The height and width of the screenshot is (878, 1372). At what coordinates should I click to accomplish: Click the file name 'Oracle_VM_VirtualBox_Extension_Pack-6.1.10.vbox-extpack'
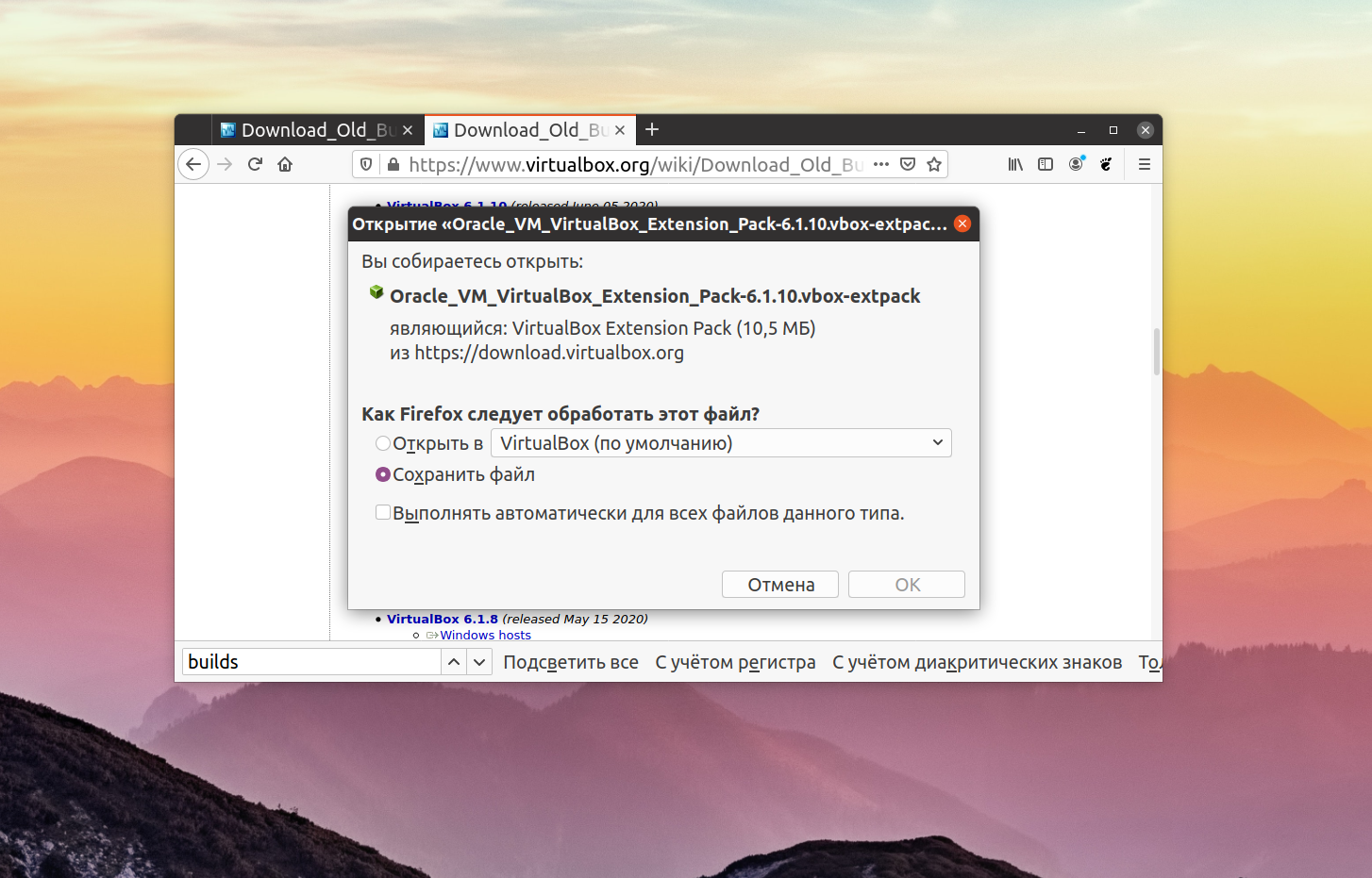pos(655,296)
